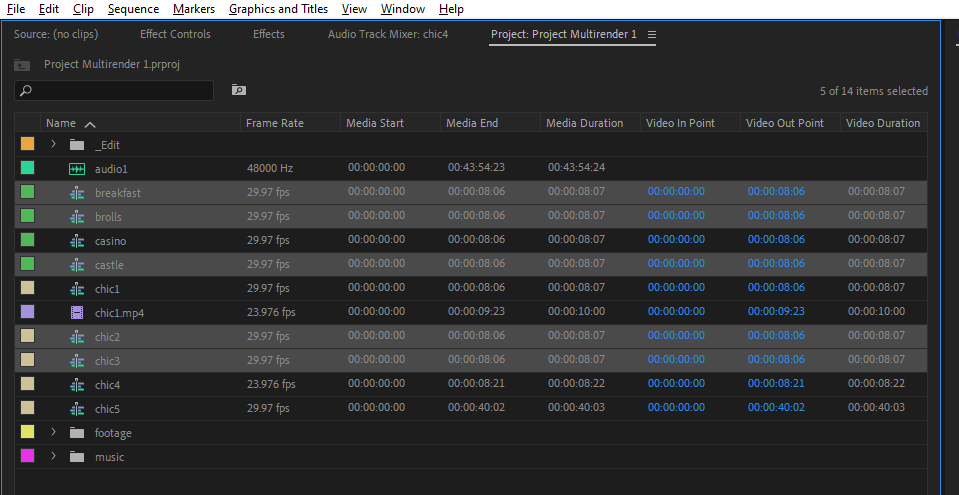Expand the _Edit bin
Image resolution: width=959 pixels, height=495 pixels.
tap(53, 144)
